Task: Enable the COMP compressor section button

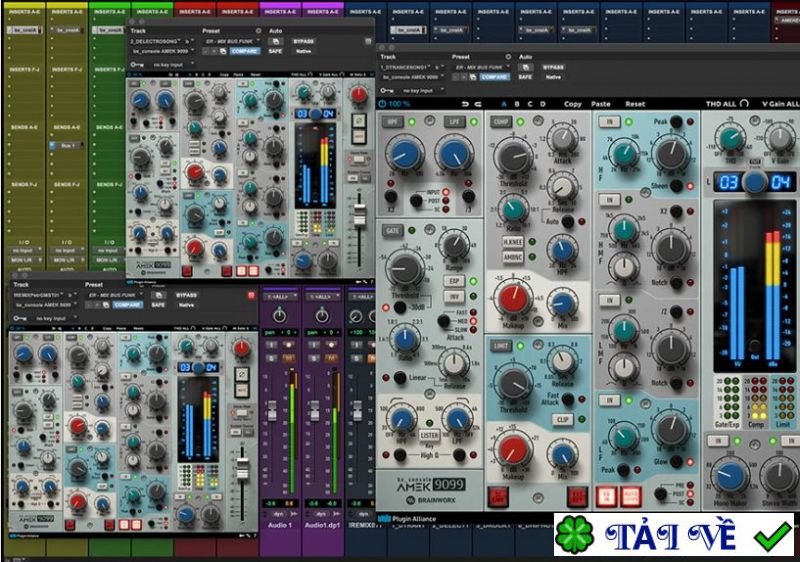Action: click(501, 121)
